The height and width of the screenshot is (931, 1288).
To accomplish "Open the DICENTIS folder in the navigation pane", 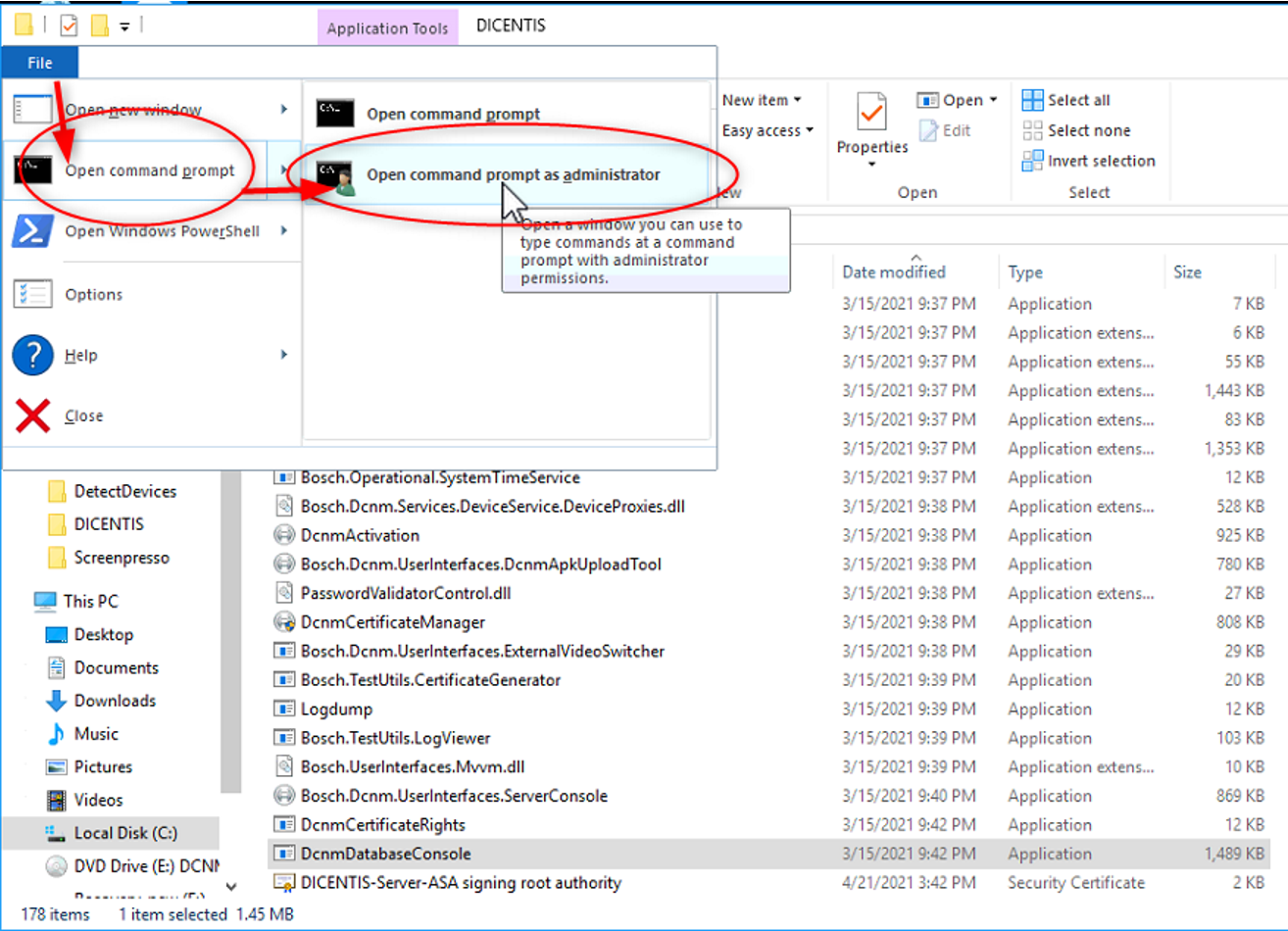I will click(x=109, y=524).
